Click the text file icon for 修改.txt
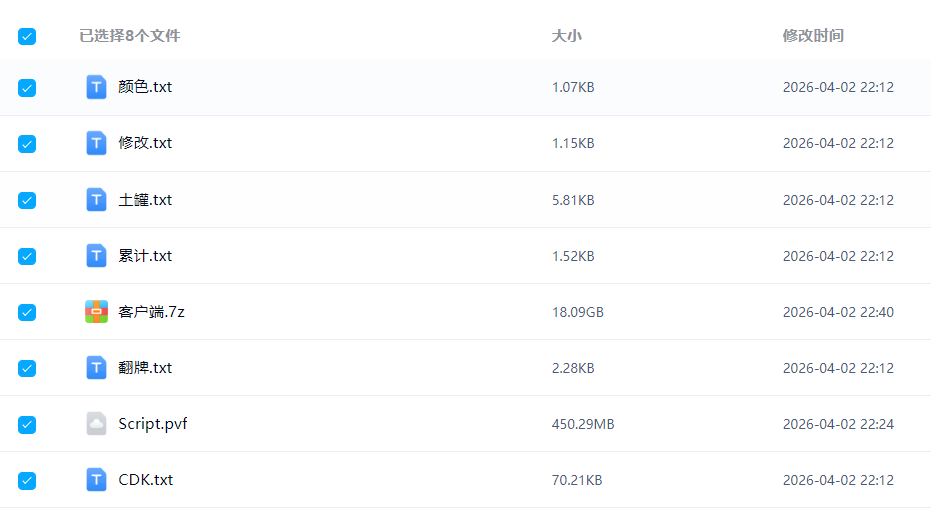 (96, 143)
